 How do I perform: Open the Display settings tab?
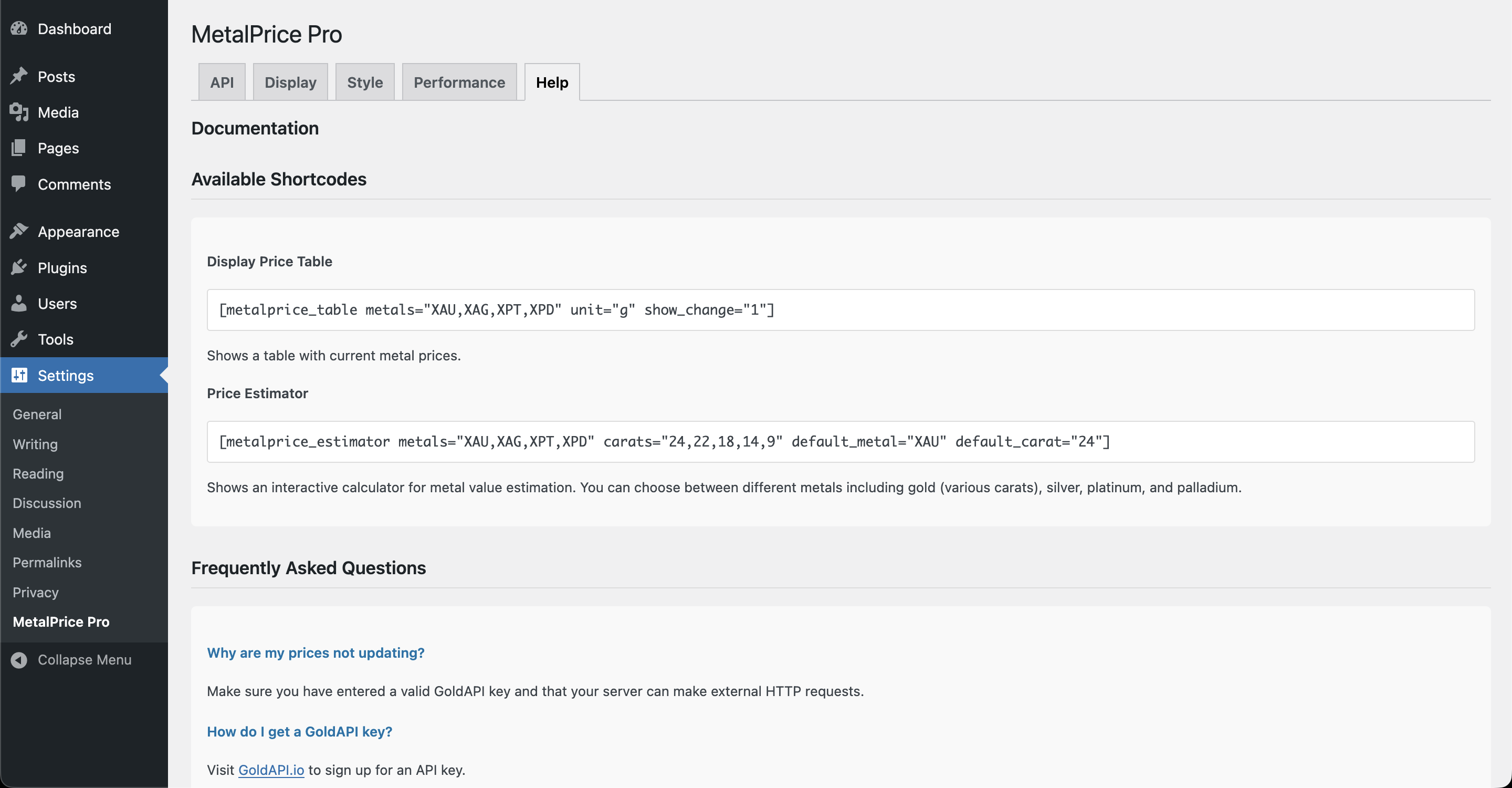tap(290, 82)
